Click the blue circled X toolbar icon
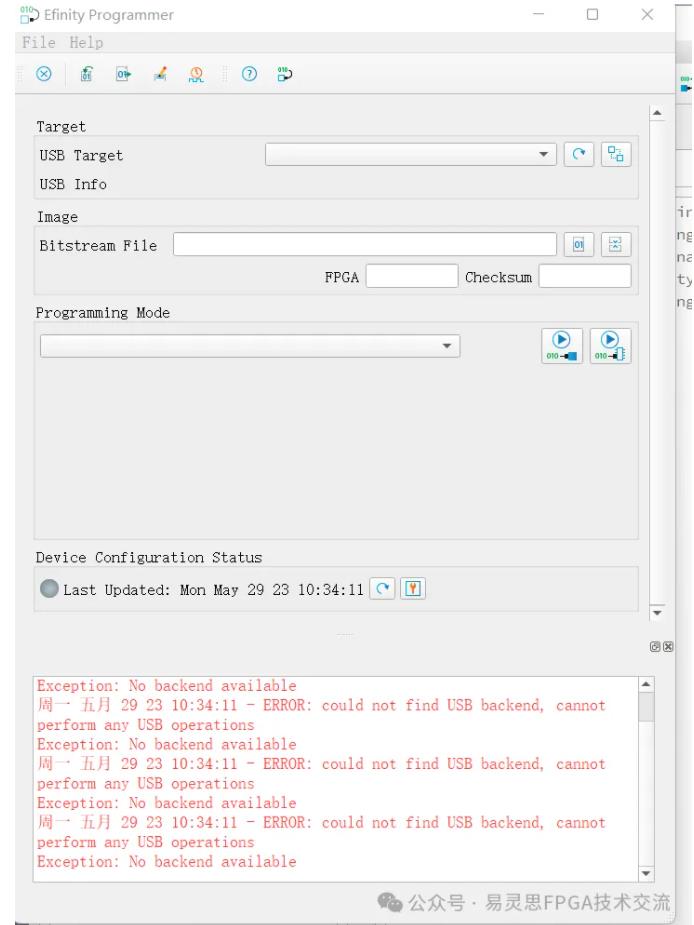This screenshot has height=925, width=694. 44,74
